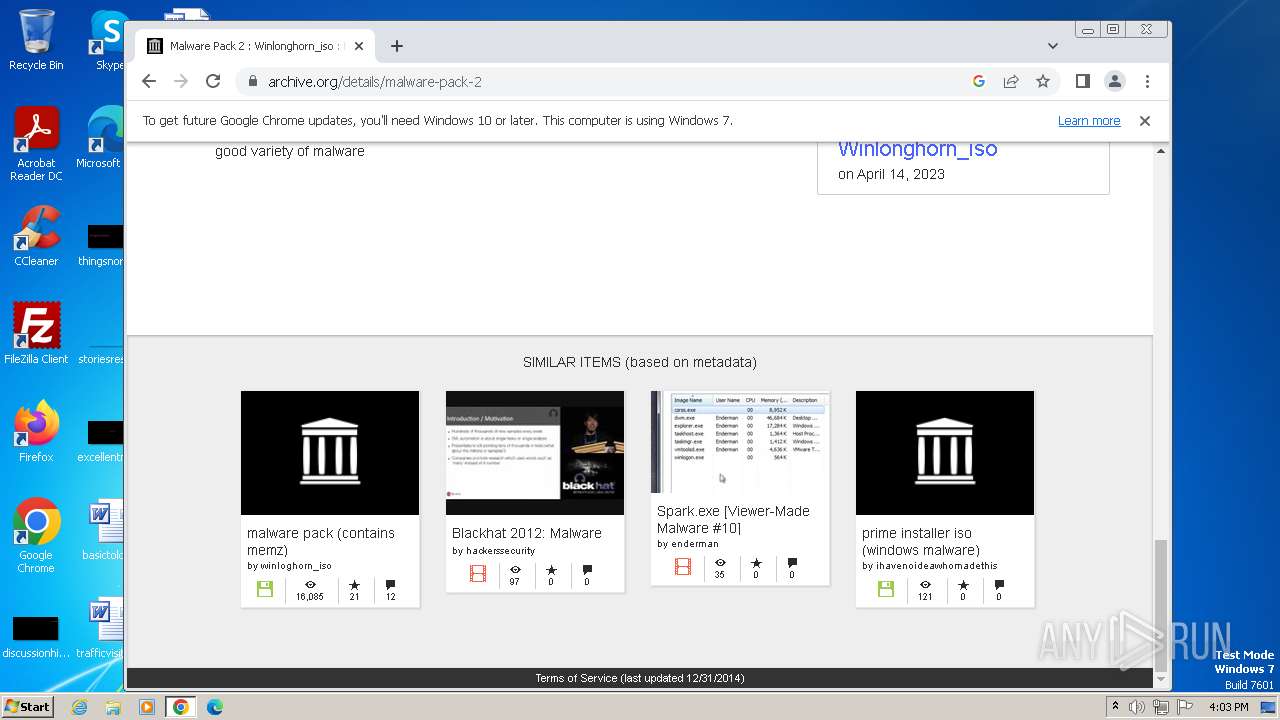The width and height of the screenshot is (1280, 720).
Task: Click movie film icon on Spark.exe card
Action: pyautogui.click(x=683, y=567)
